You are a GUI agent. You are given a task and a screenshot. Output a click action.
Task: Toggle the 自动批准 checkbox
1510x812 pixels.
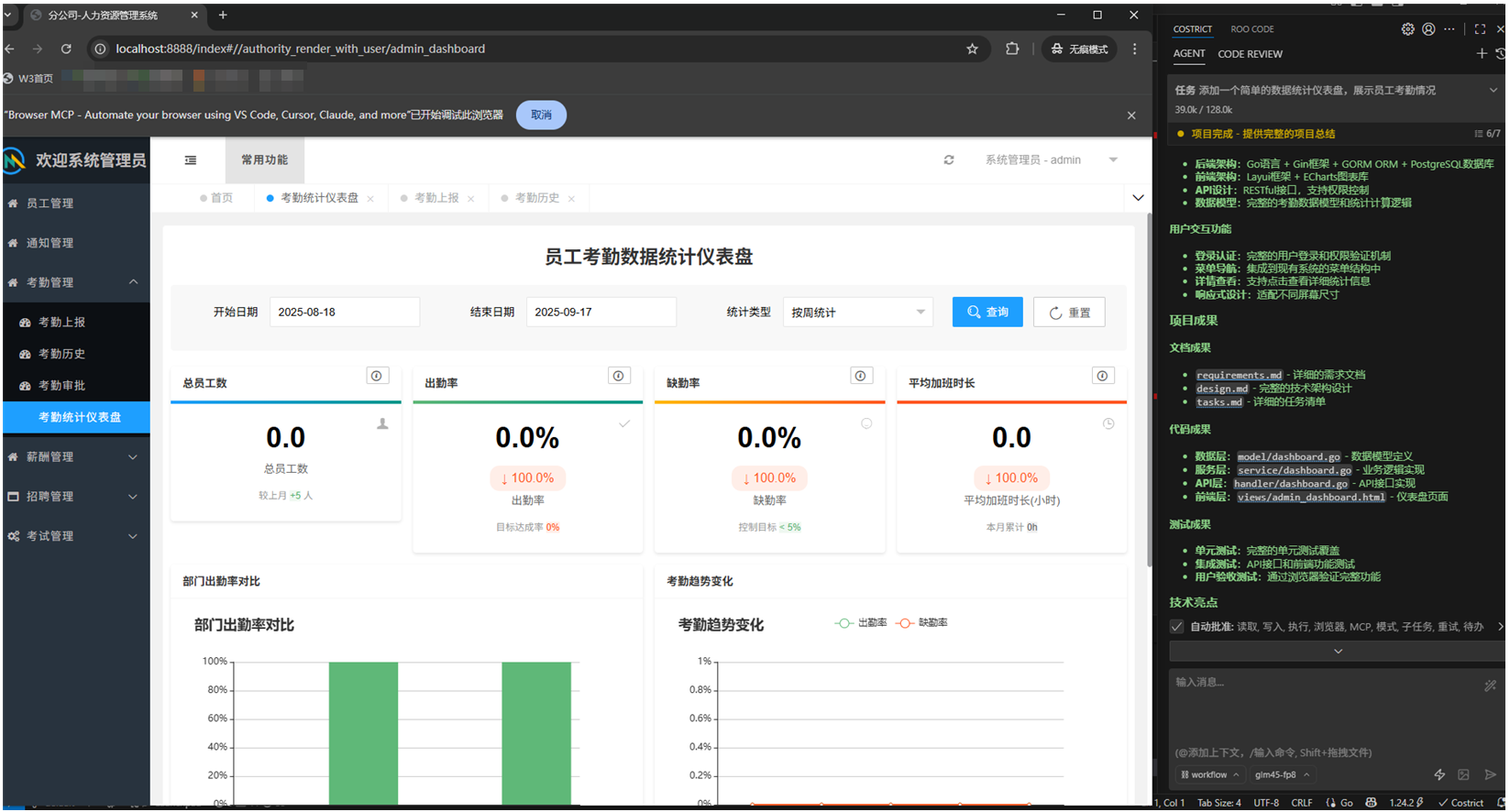click(x=1177, y=627)
